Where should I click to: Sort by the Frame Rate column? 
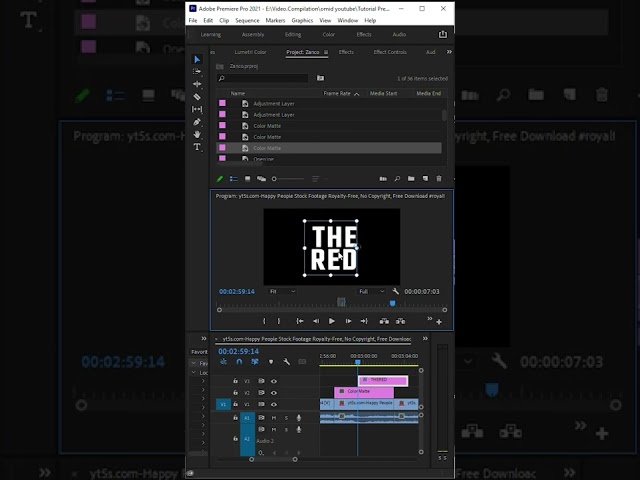[337, 93]
